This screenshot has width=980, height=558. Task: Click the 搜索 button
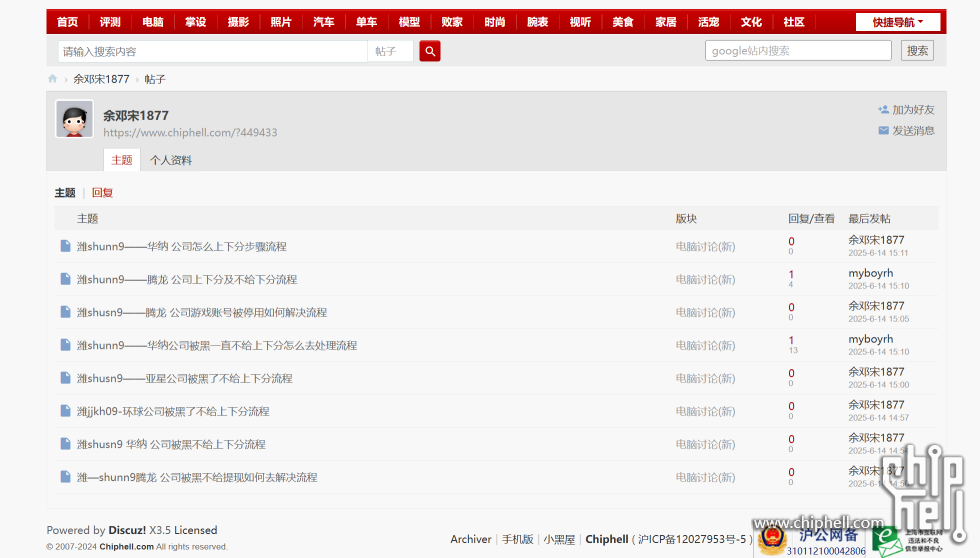pos(917,51)
